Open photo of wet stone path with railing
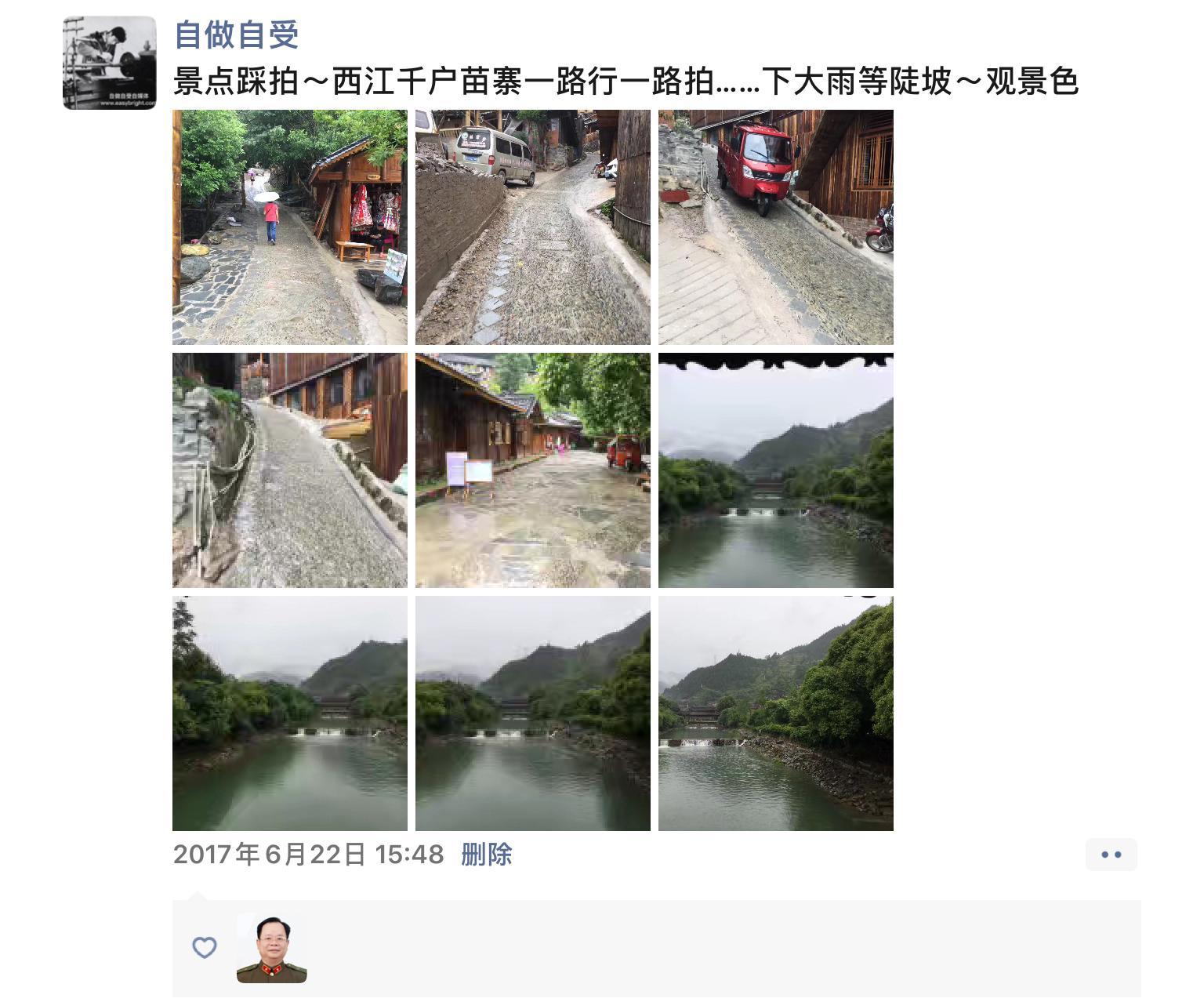The image size is (1204, 1002). tap(290, 470)
